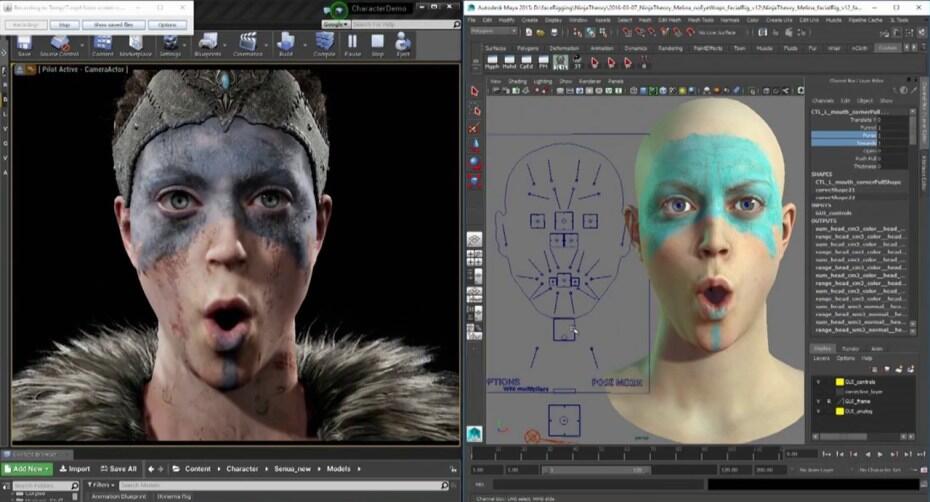The height and width of the screenshot is (502, 930).
Task: Click Show saved files button
Action: [x=113, y=24]
